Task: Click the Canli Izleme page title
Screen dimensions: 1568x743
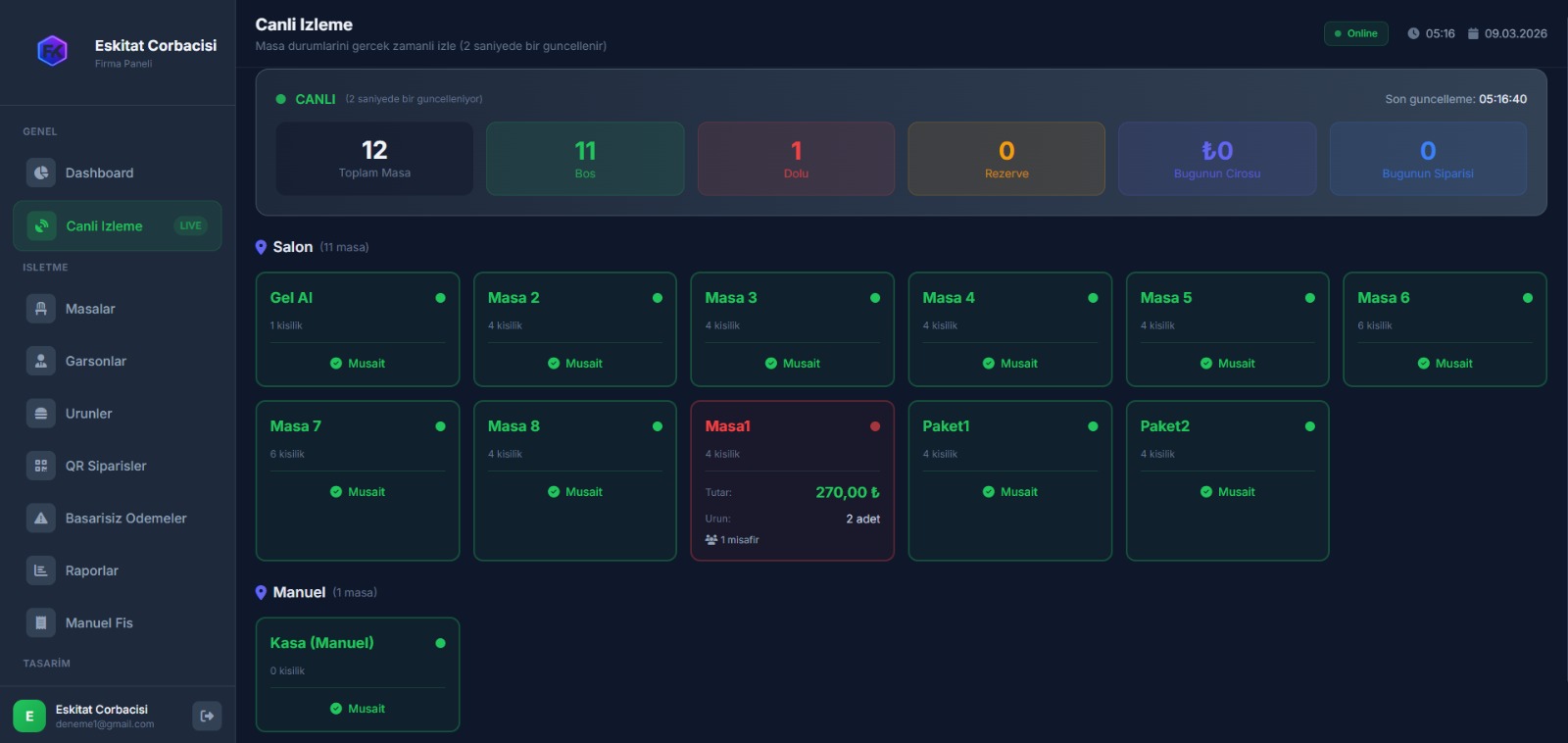Action: pyautogui.click(x=304, y=25)
